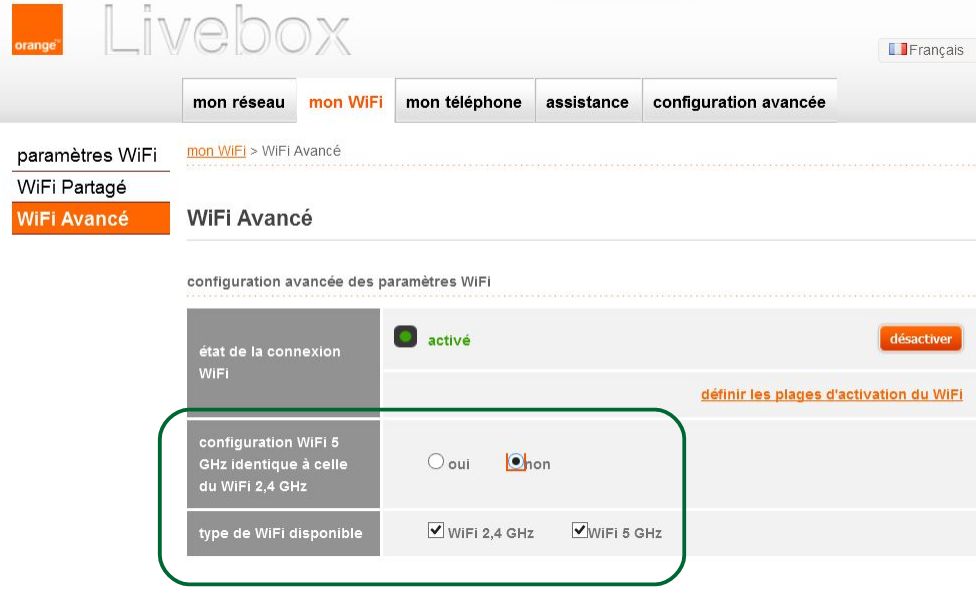Select 'WiFi Partagé' in sidebar
The height and width of the screenshot is (595, 976).
[91, 187]
